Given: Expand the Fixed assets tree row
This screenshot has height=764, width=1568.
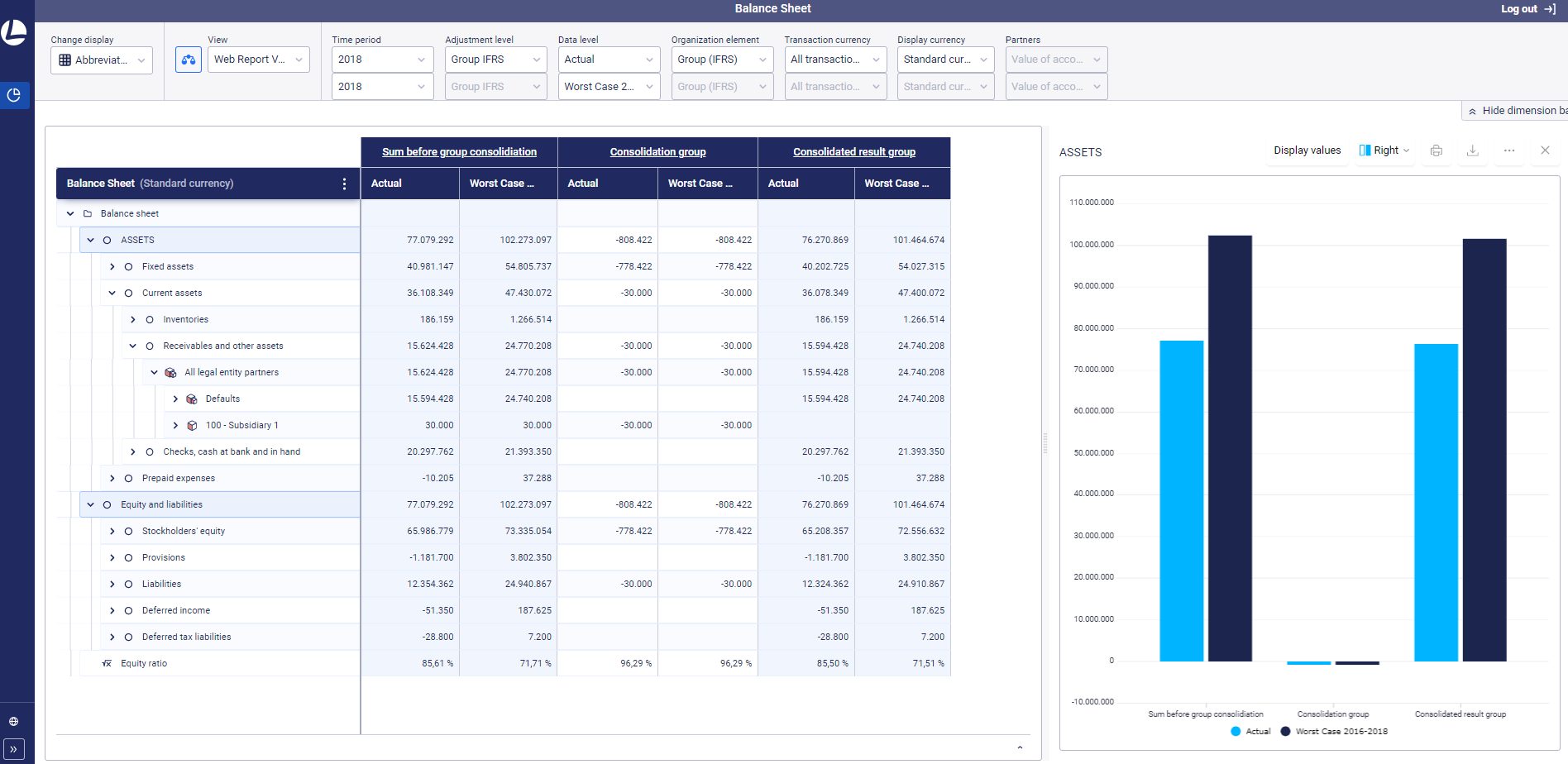Looking at the screenshot, I should point(112,266).
